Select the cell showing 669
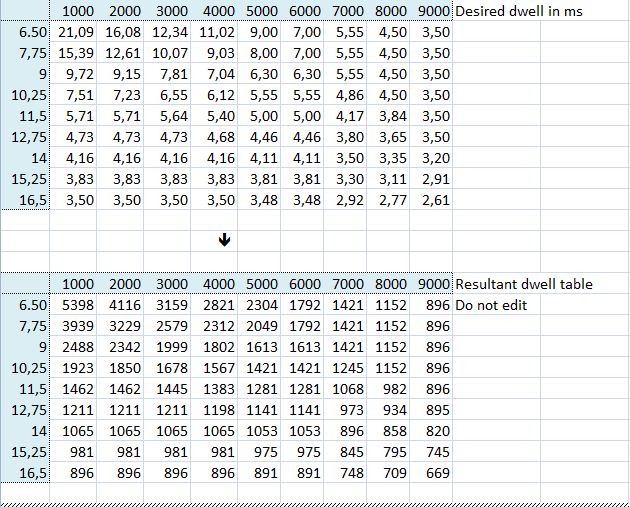 click(x=436, y=473)
